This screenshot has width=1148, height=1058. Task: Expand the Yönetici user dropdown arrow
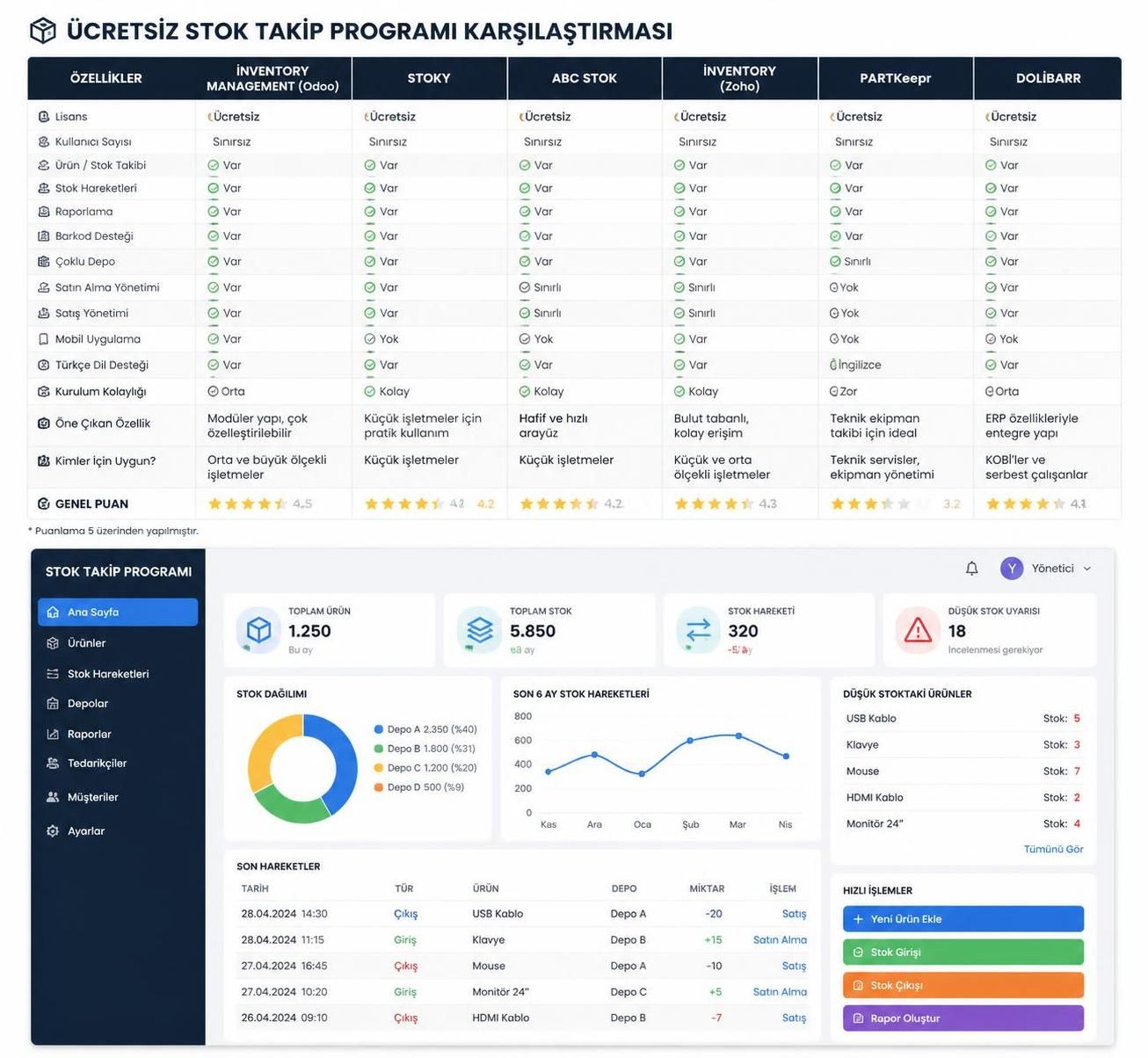(x=1087, y=569)
